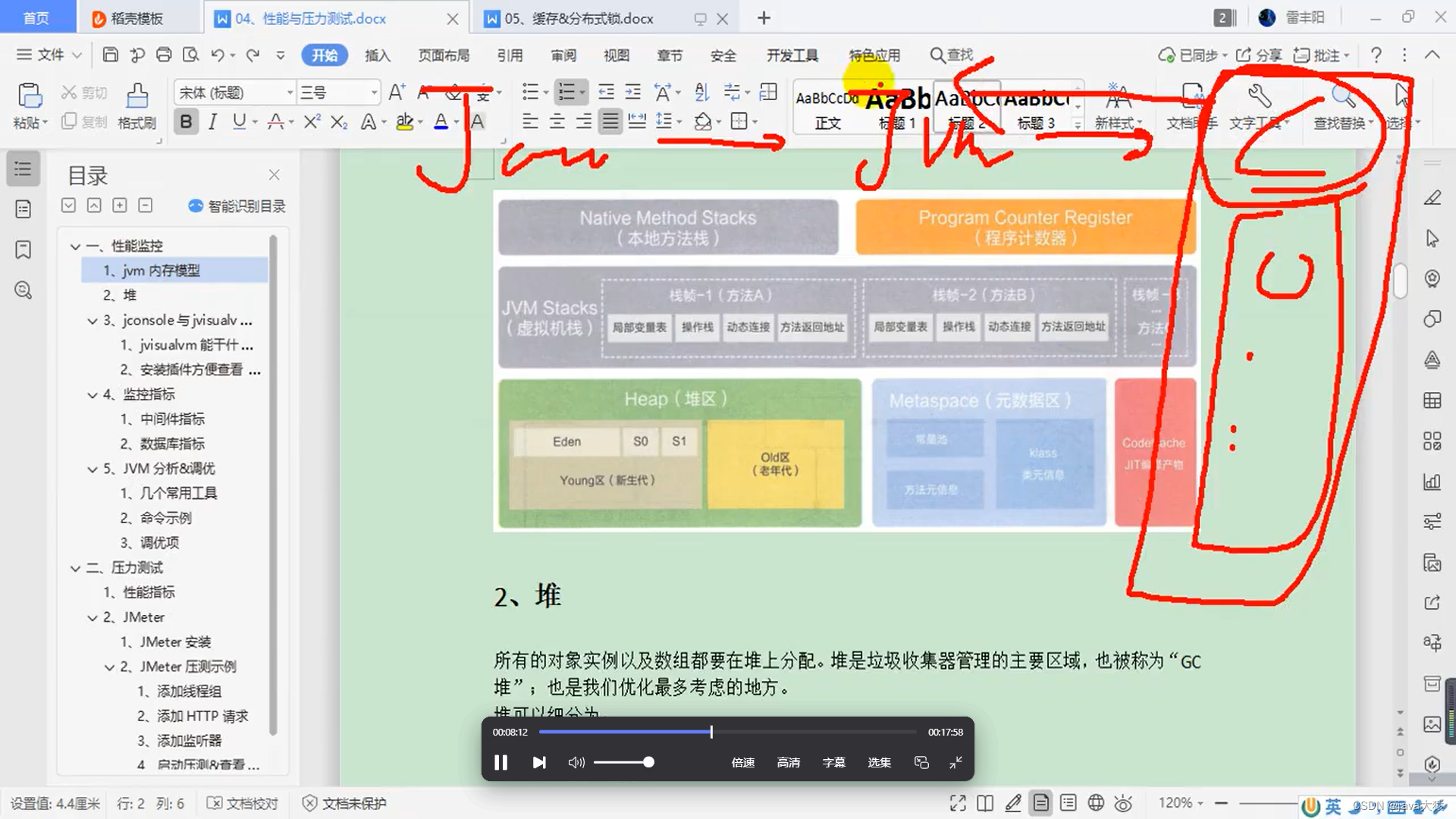This screenshot has width=1456, height=819.
Task: Collapse the 压力测试 tree section
Action: (x=75, y=568)
